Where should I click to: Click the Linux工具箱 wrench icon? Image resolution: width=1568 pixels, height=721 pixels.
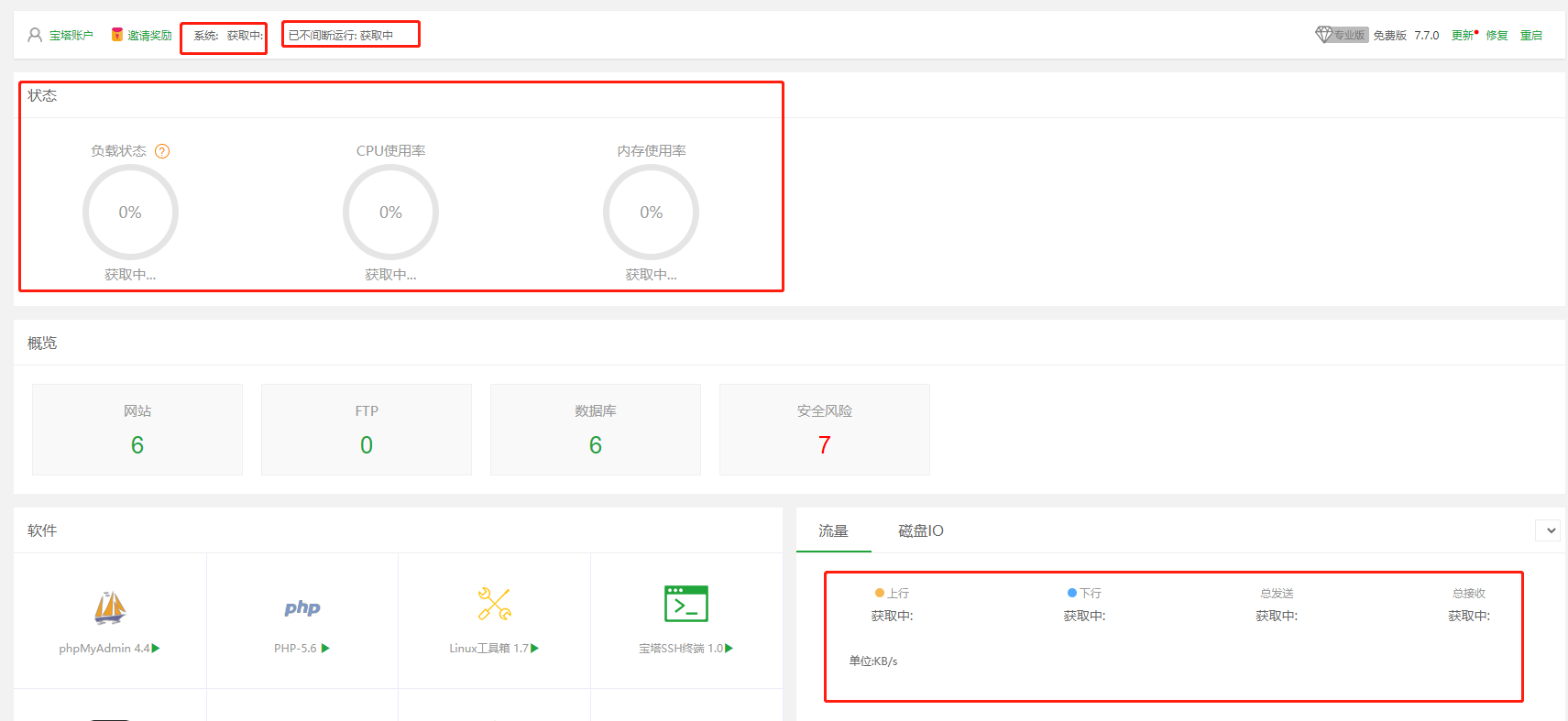click(495, 605)
